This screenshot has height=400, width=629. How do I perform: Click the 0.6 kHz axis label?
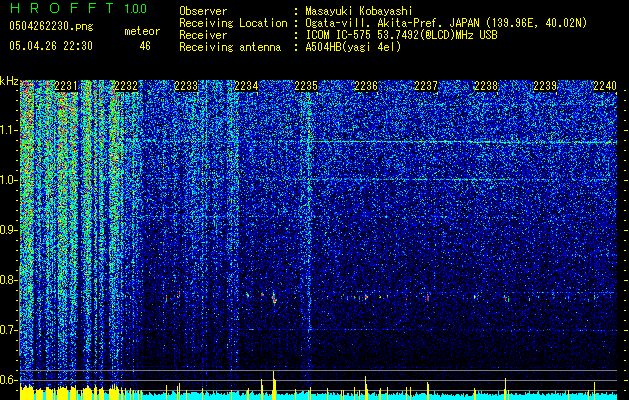coord(9,380)
